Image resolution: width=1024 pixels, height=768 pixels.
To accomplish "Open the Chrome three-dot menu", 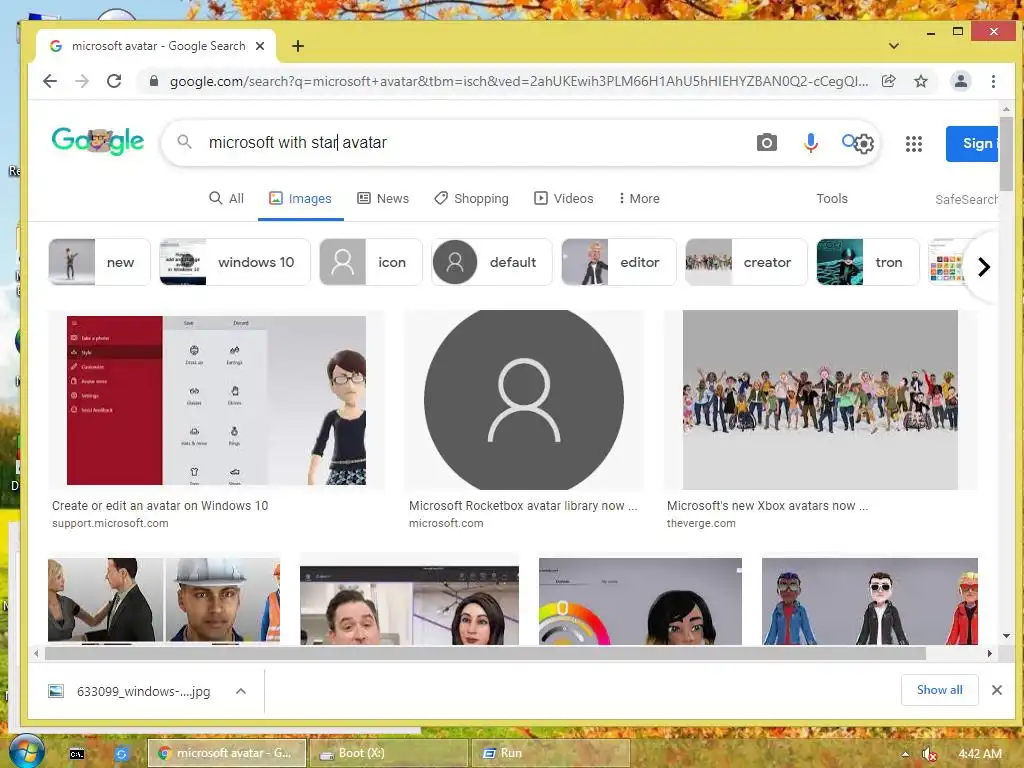I will pos(993,81).
